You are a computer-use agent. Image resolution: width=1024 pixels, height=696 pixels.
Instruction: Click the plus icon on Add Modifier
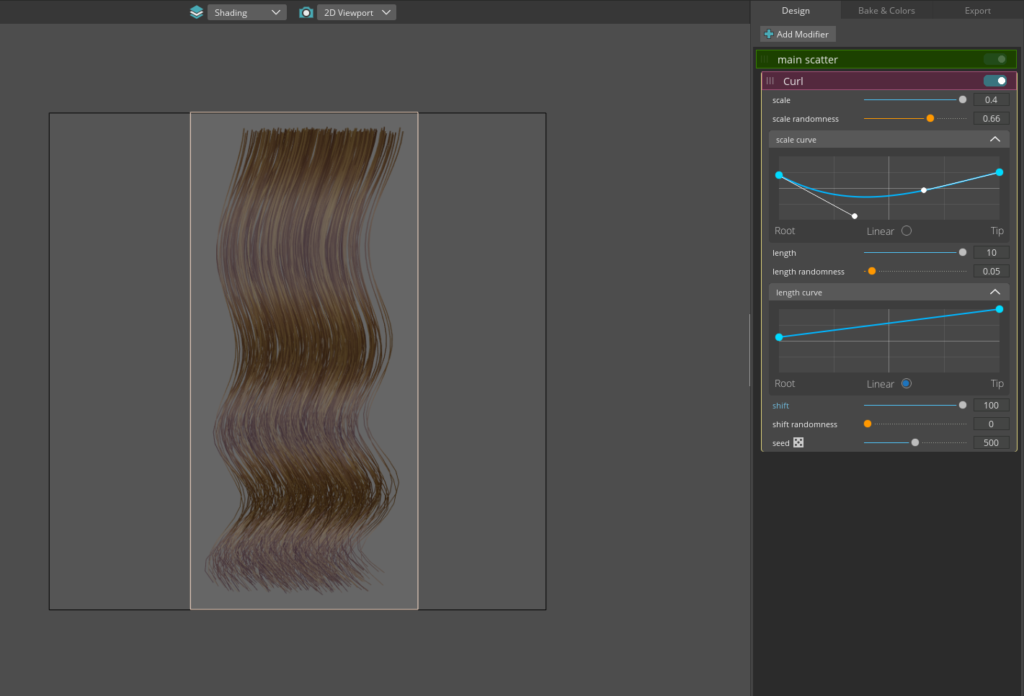tap(768, 34)
